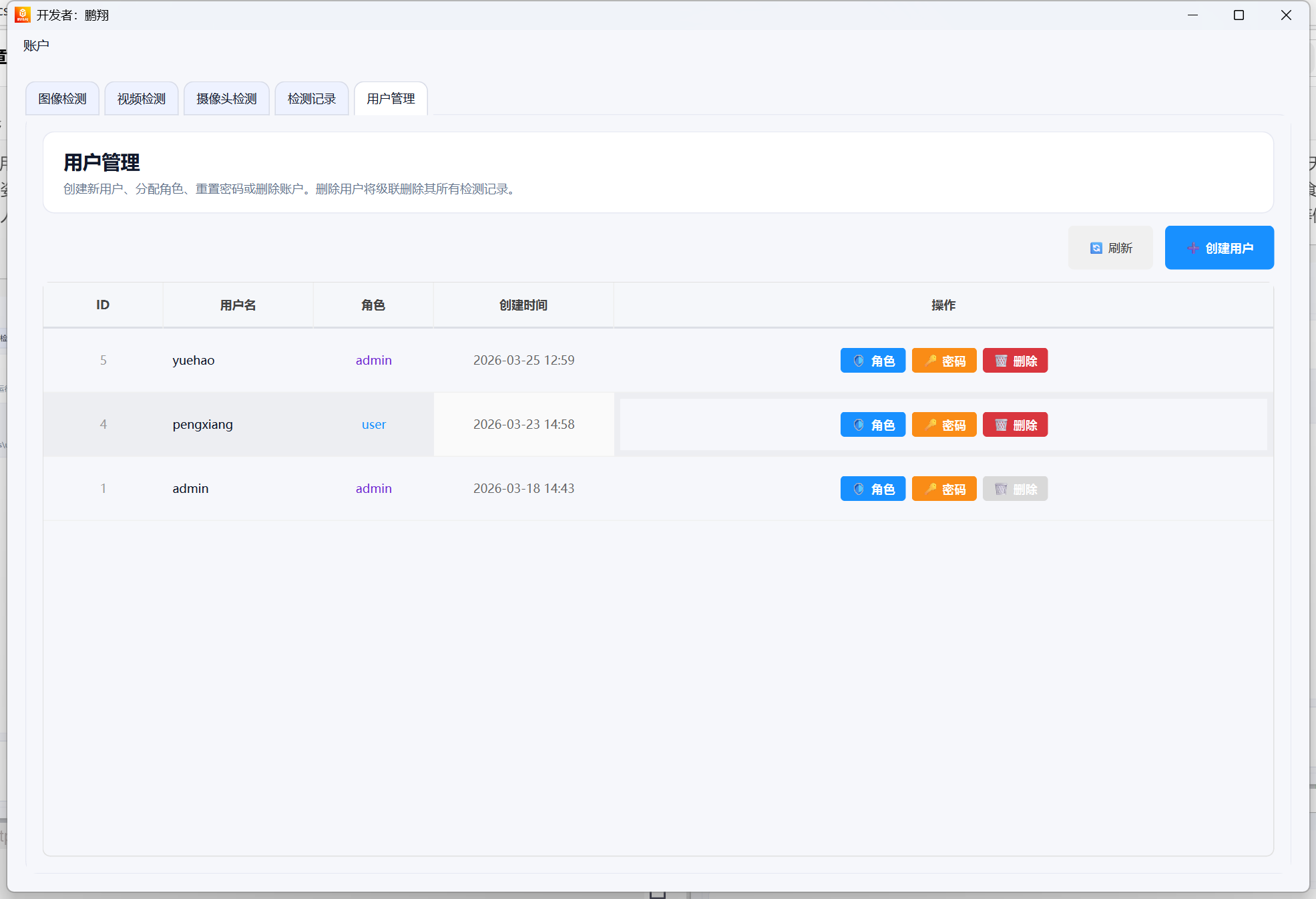Switch to the 视频检测 tab

[x=141, y=99]
